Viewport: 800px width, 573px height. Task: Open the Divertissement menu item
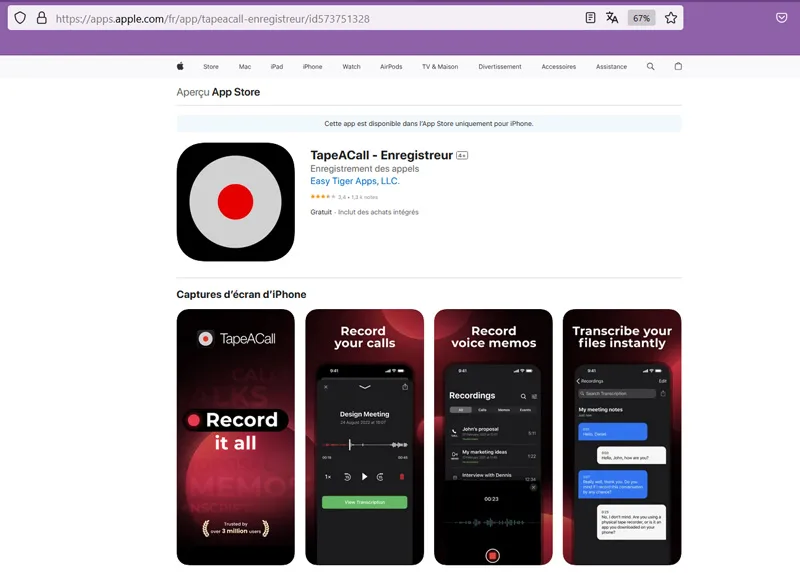[500, 67]
